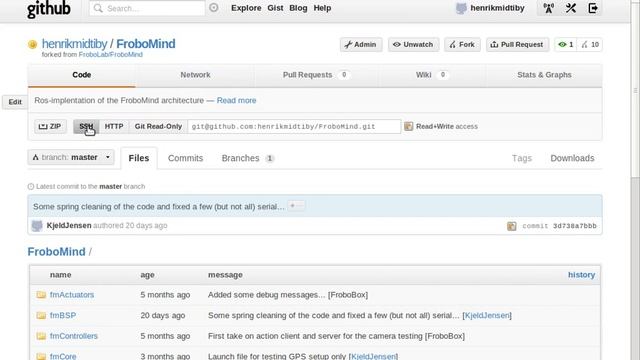Click the repository clone URL field
640x360 pixels.
(x=294, y=127)
